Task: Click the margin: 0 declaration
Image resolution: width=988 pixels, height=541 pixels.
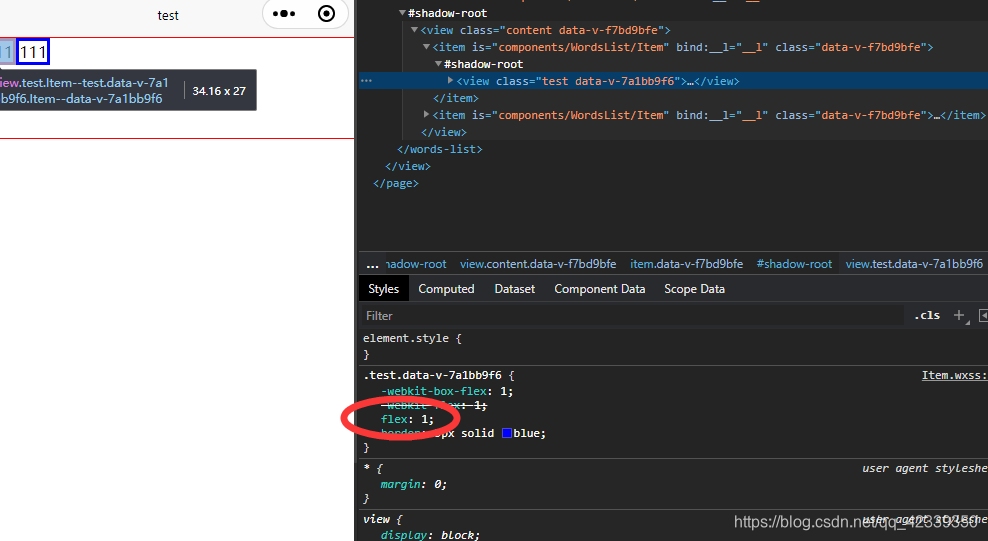Action: point(413,484)
